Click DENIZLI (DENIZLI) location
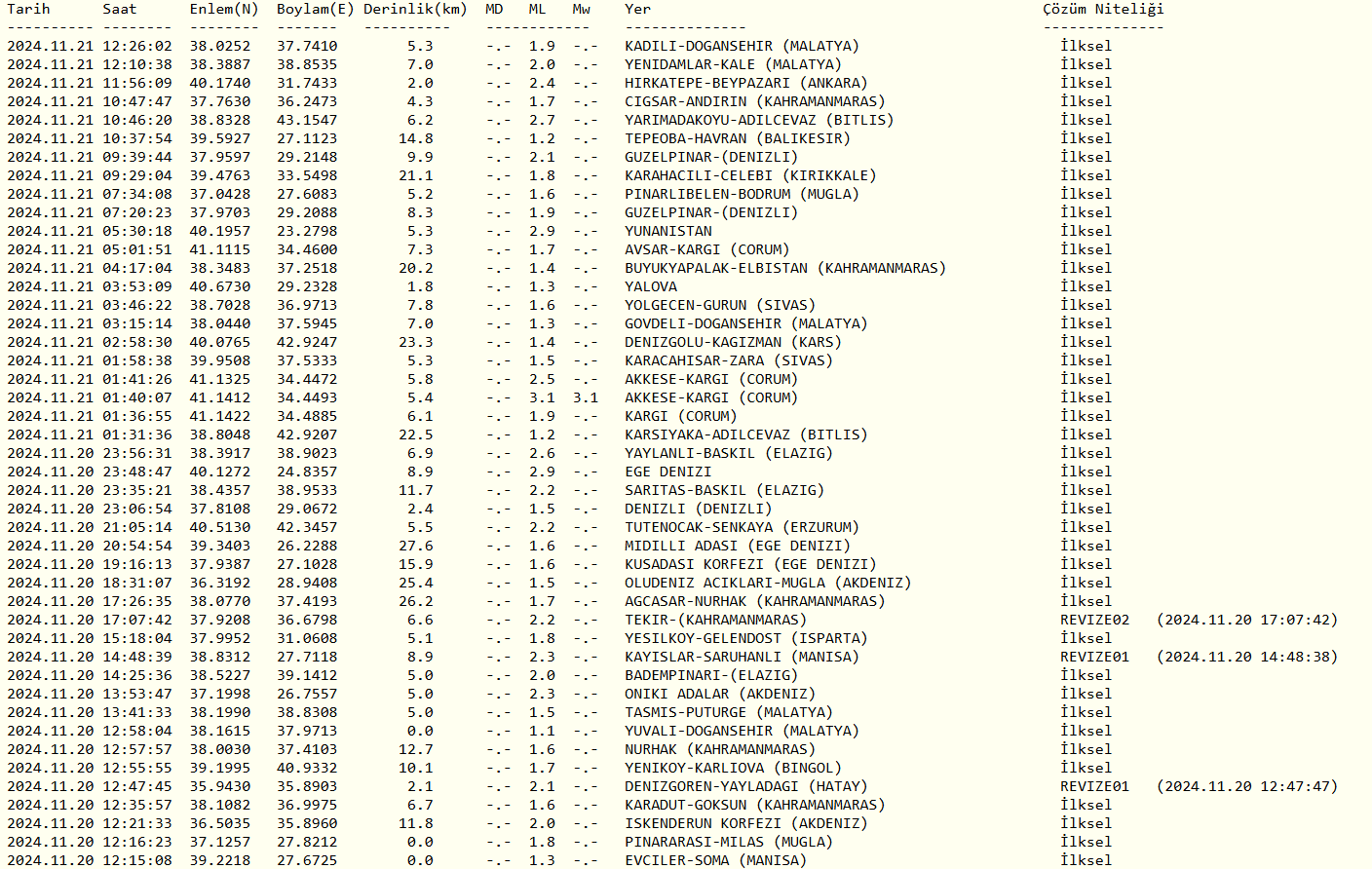The width and height of the screenshot is (1372, 869). click(x=698, y=509)
